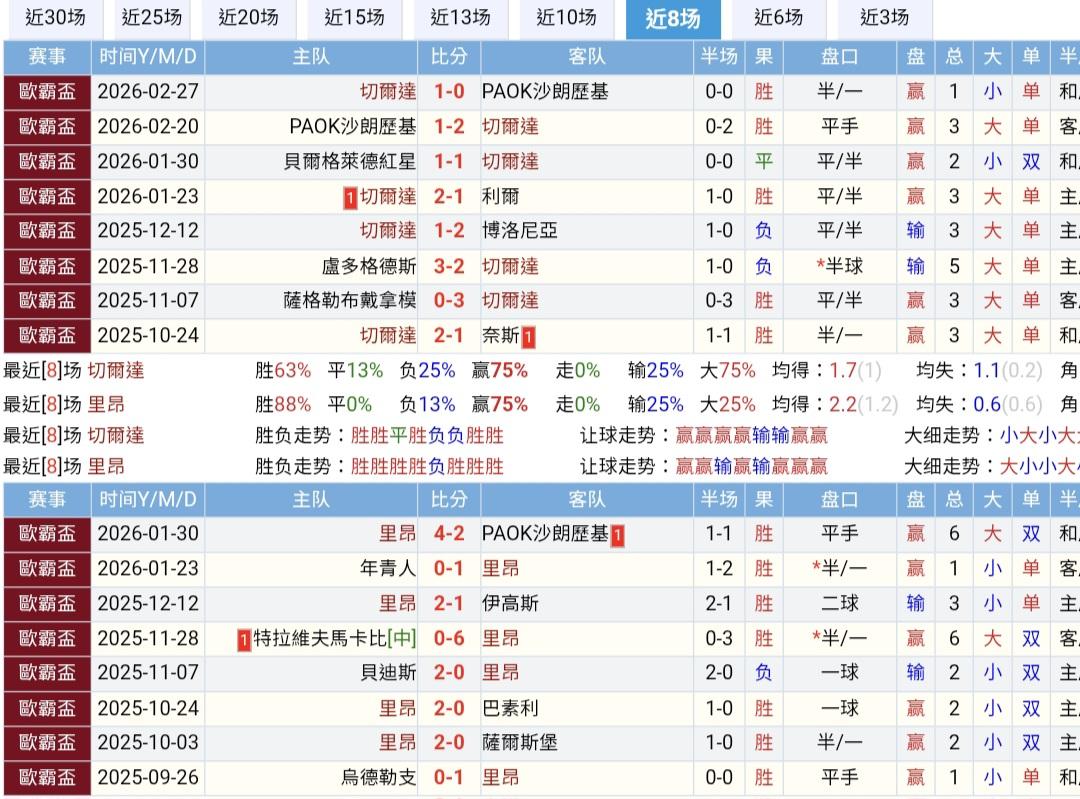Click 大75% stat for 切爾達
The height and width of the screenshot is (799, 1080).
tap(727, 371)
